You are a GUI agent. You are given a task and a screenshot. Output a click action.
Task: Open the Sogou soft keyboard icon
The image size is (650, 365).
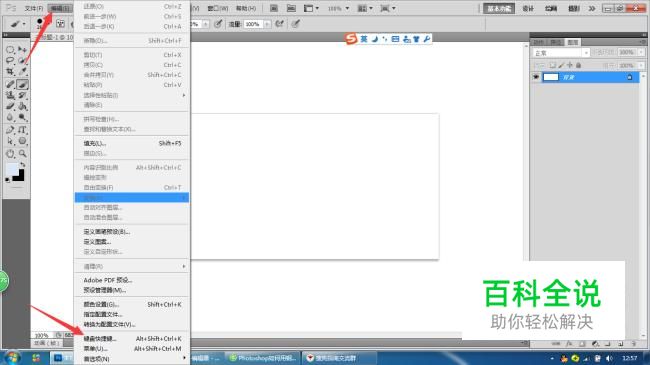(395, 39)
